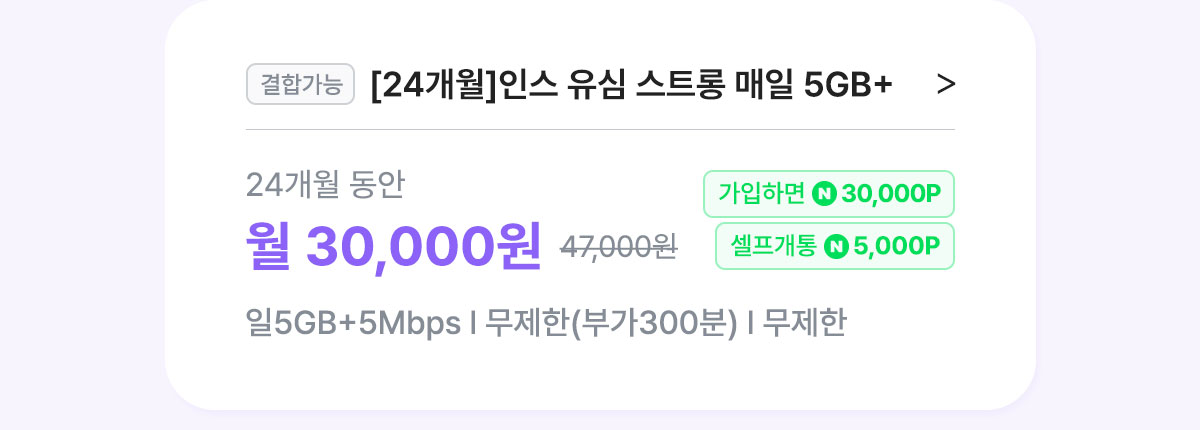Click the N point icon beside 5,000P

836,246
